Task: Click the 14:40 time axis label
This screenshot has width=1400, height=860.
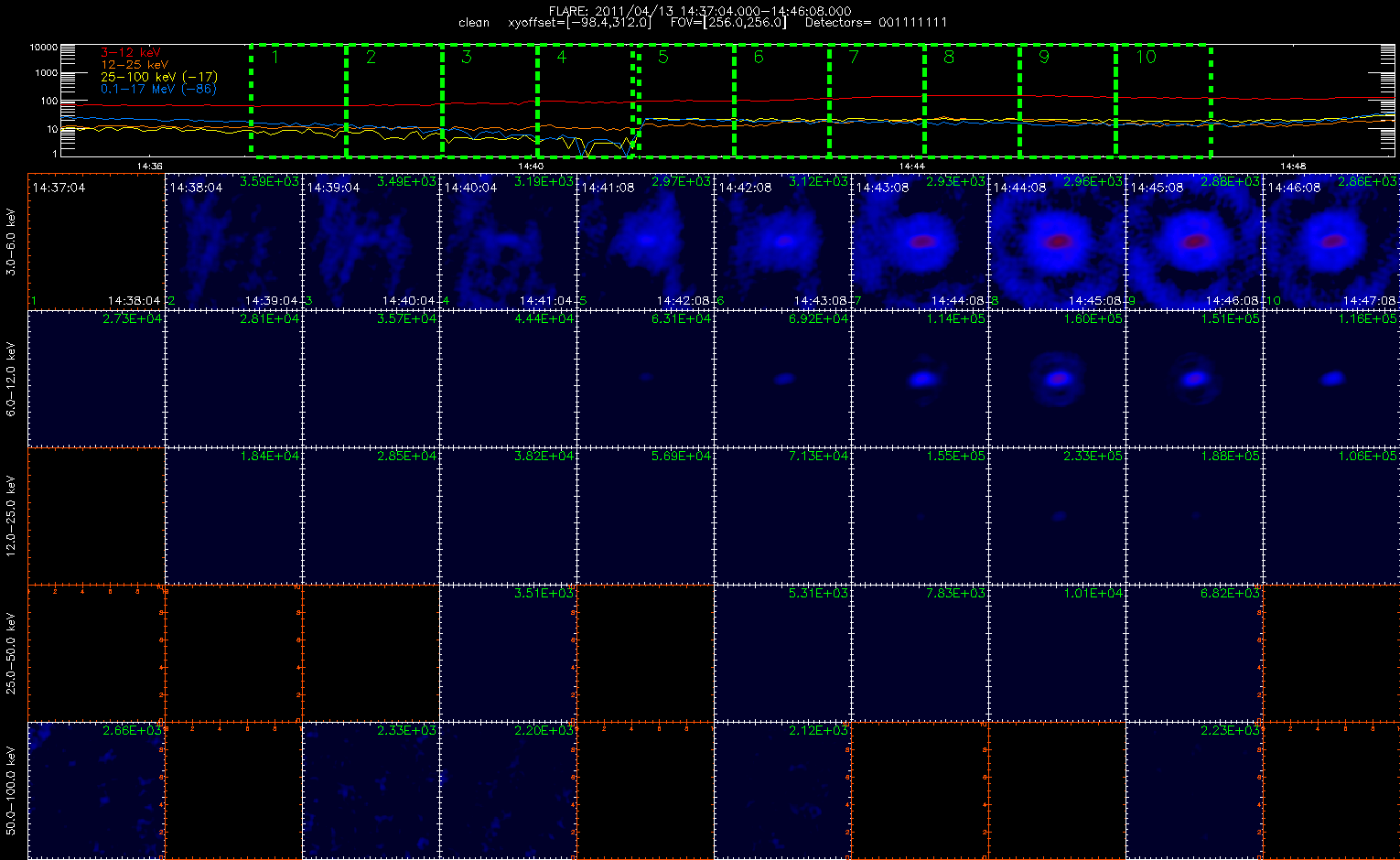Action: click(531, 167)
